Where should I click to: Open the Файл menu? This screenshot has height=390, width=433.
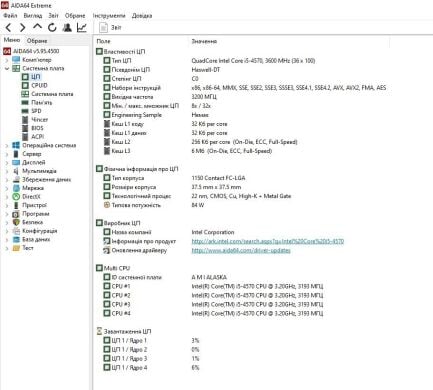coord(10,16)
